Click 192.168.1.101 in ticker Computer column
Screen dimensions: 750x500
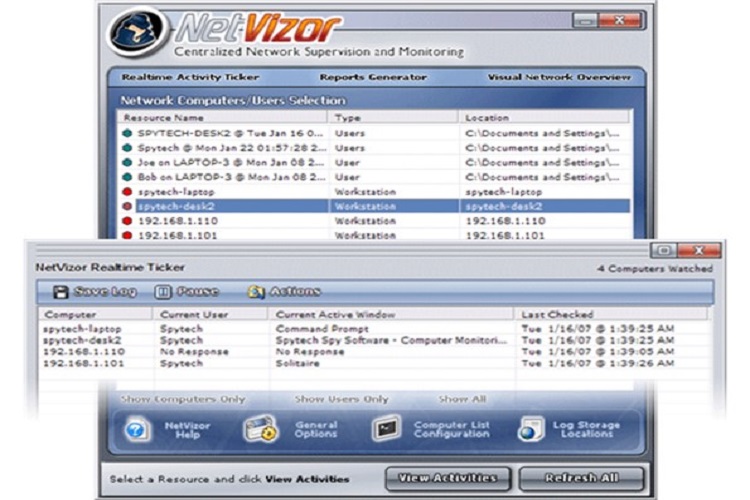pos(83,363)
